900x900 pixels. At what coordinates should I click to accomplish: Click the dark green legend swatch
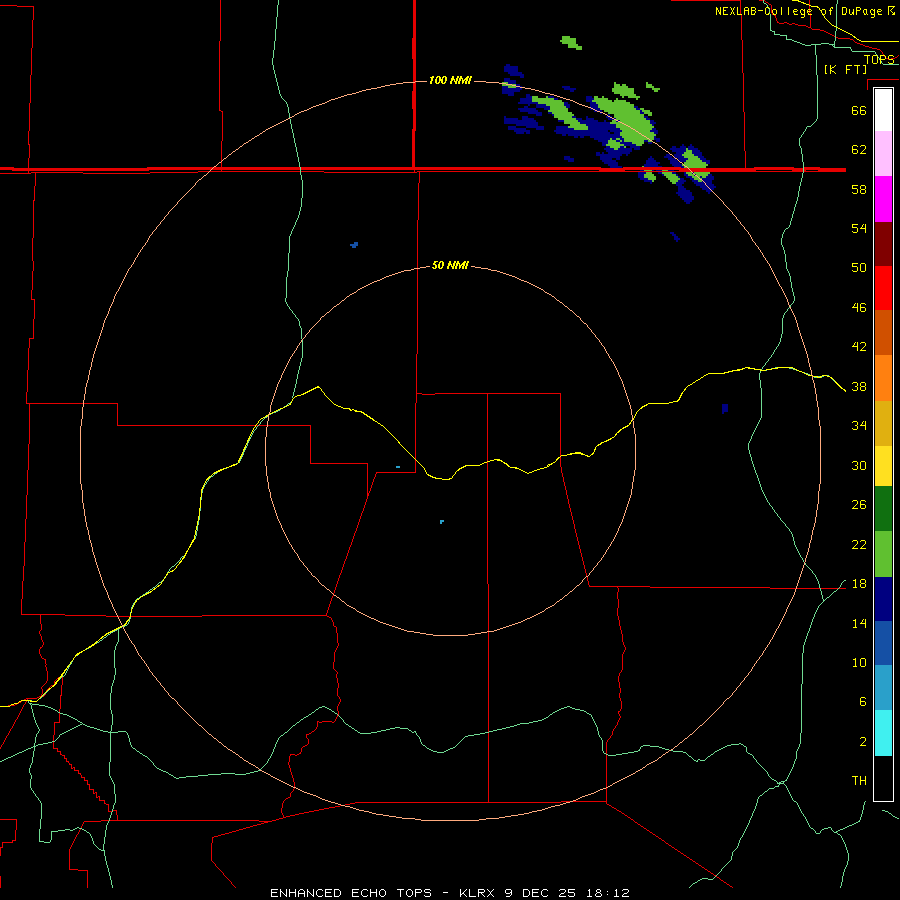[883, 509]
